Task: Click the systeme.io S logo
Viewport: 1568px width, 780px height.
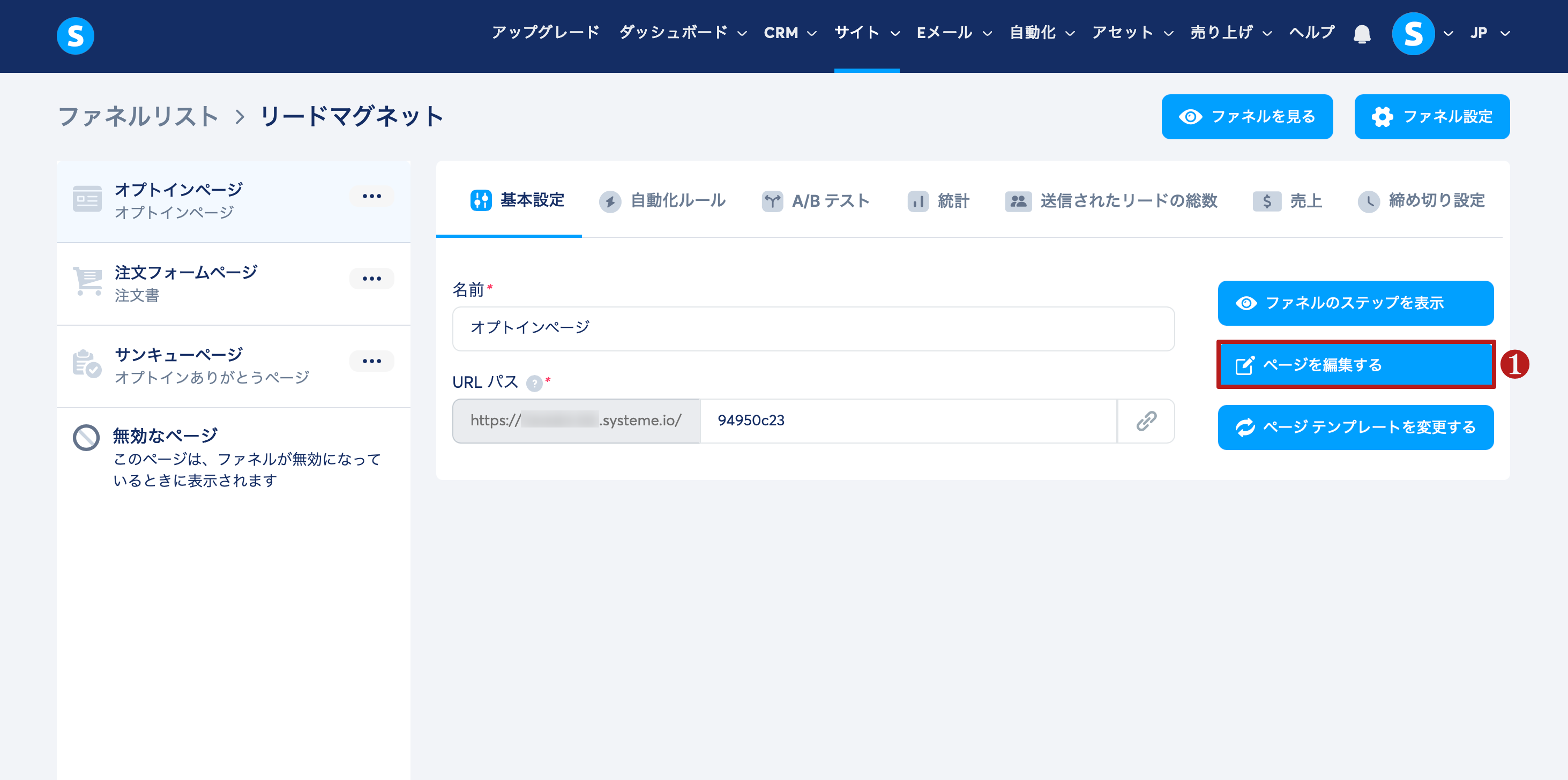Action: (x=76, y=35)
